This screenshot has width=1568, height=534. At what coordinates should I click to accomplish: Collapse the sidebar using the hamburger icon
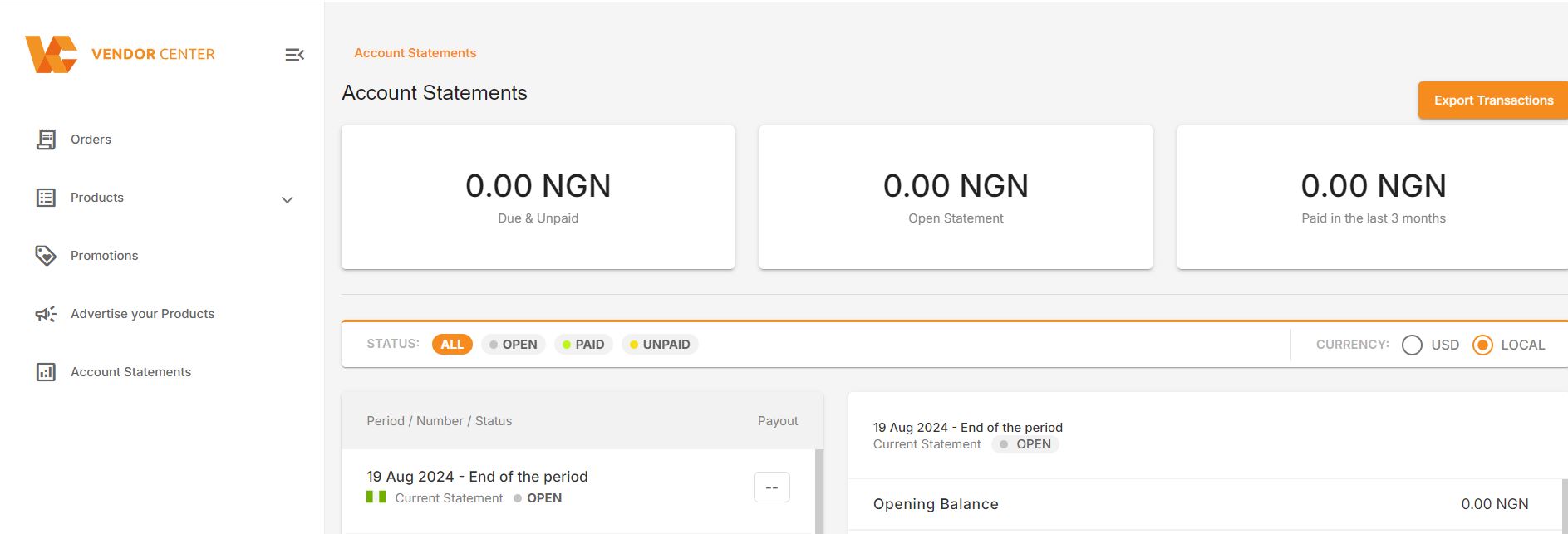[294, 54]
